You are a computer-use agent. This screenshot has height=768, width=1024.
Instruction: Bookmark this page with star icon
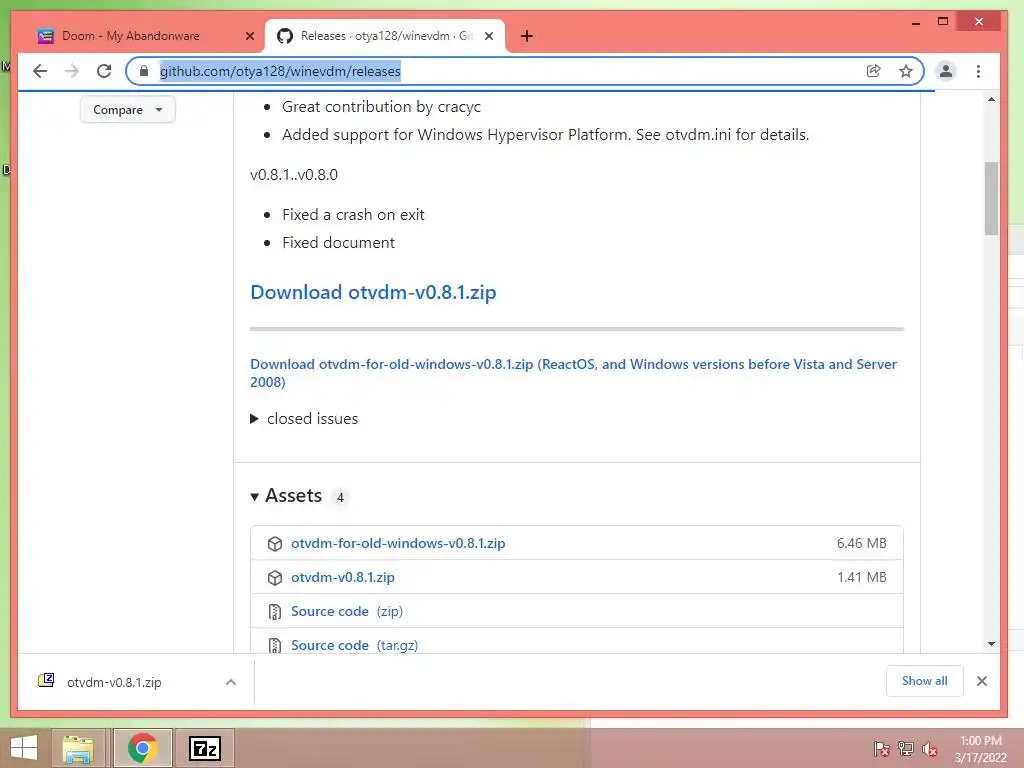906,71
